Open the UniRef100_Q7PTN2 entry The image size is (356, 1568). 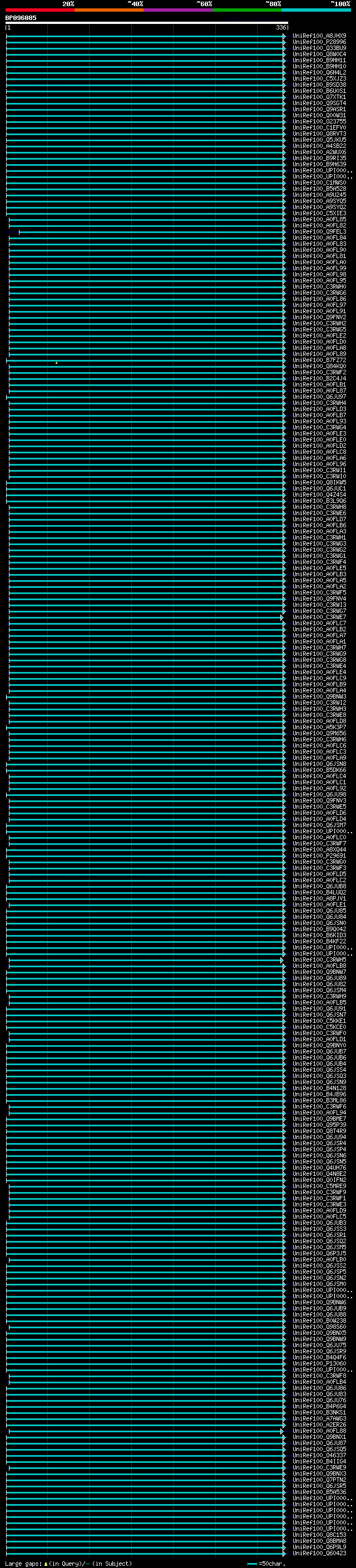coord(319,1480)
